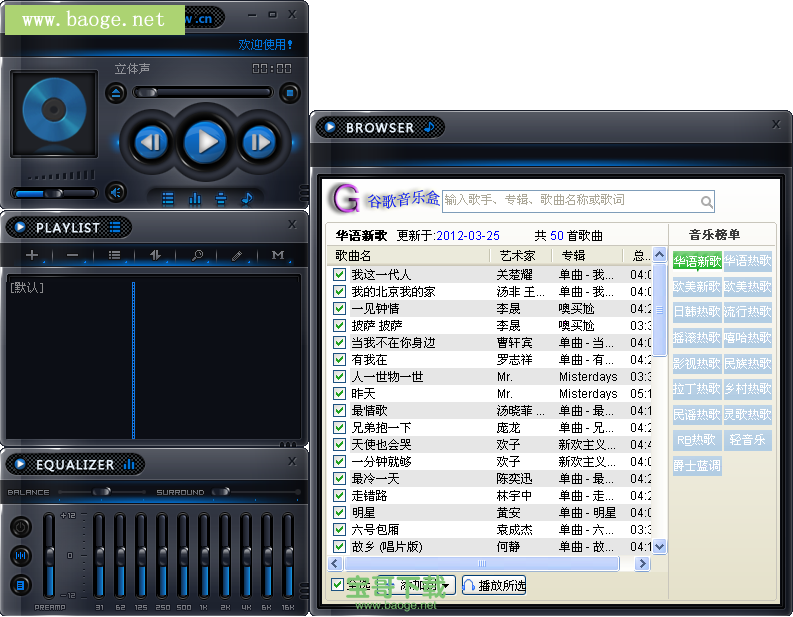Viewport: 793px width, 617px height.
Task: Click the 播放所选 play selected button
Action: point(494,586)
